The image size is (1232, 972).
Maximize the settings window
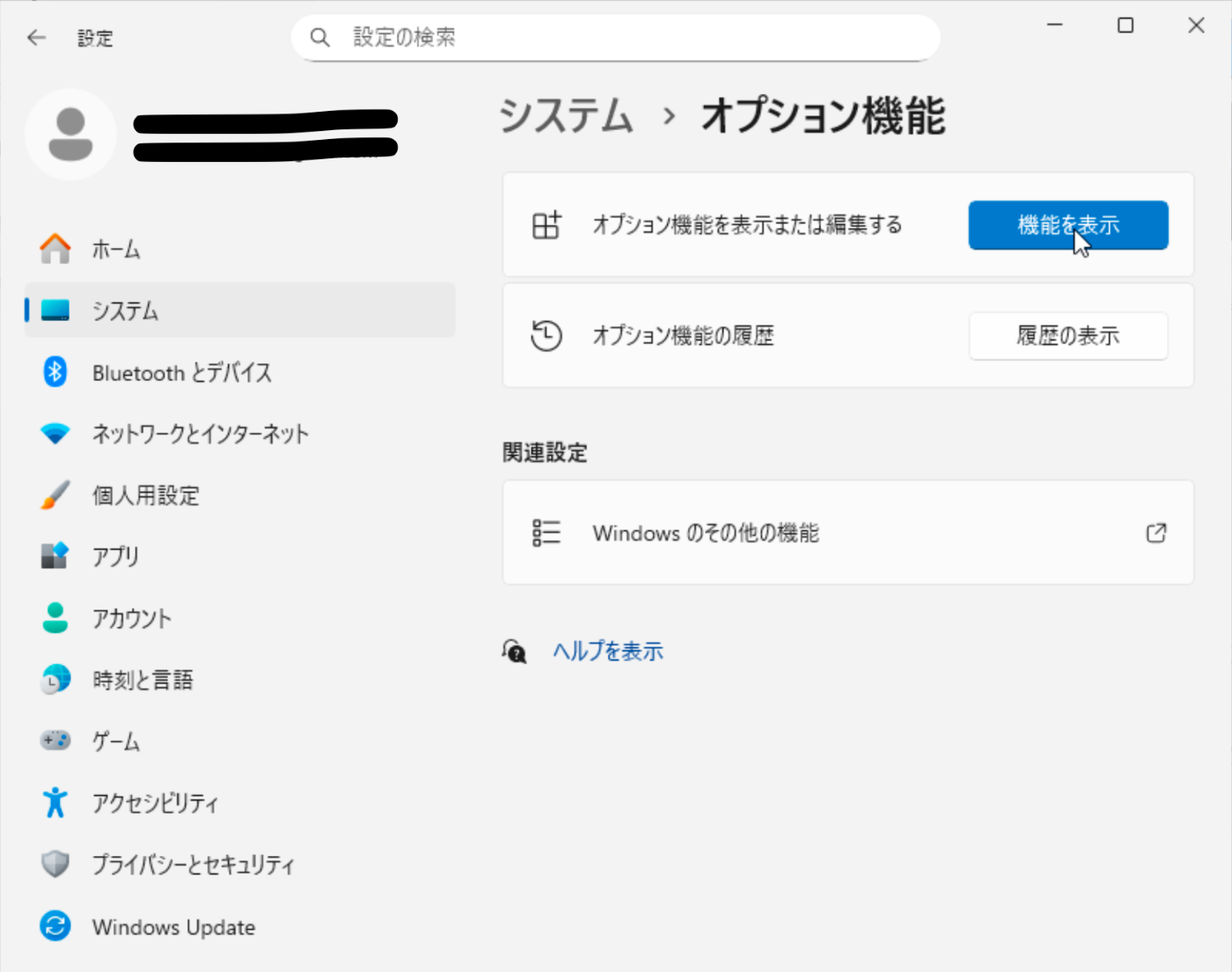(1125, 25)
